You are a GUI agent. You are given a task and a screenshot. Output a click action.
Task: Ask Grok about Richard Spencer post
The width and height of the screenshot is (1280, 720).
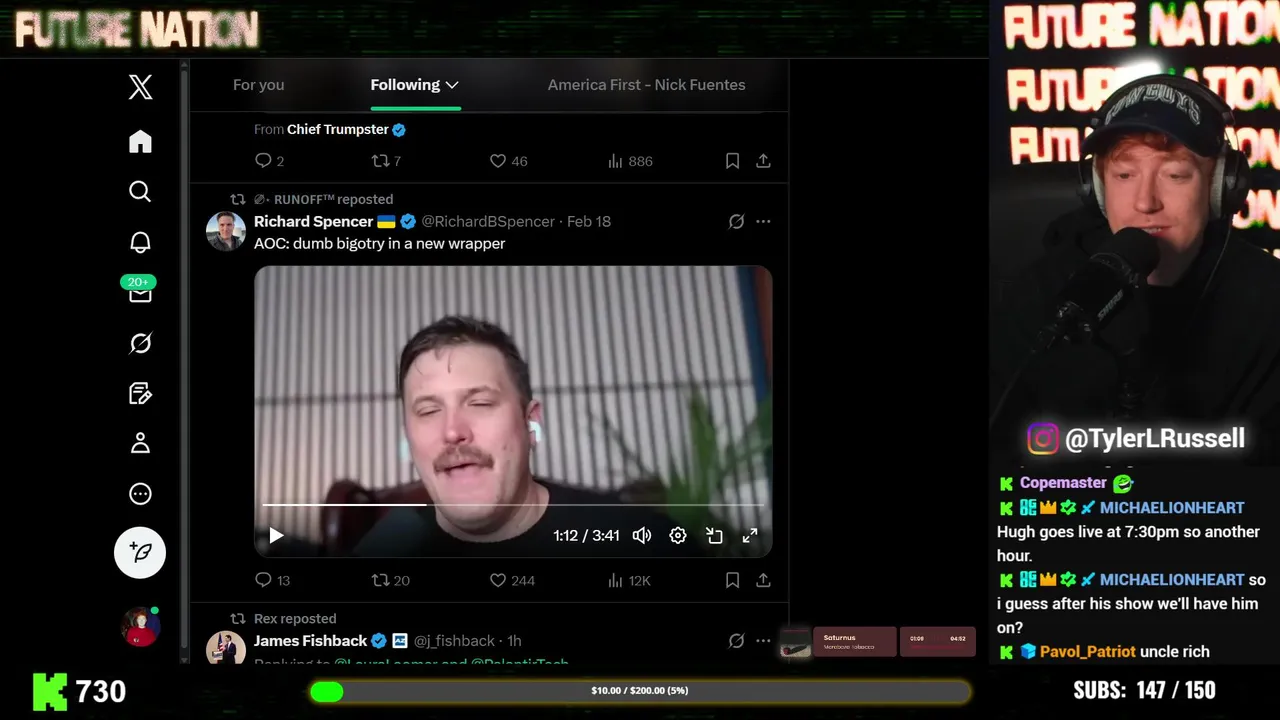pyautogui.click(x=736, y=221)
